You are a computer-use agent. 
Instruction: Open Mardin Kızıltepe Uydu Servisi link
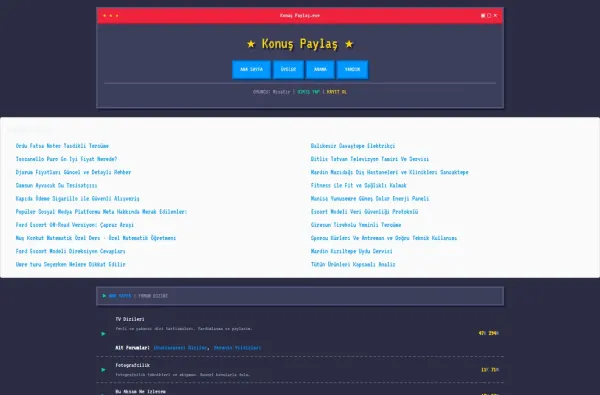352,251
